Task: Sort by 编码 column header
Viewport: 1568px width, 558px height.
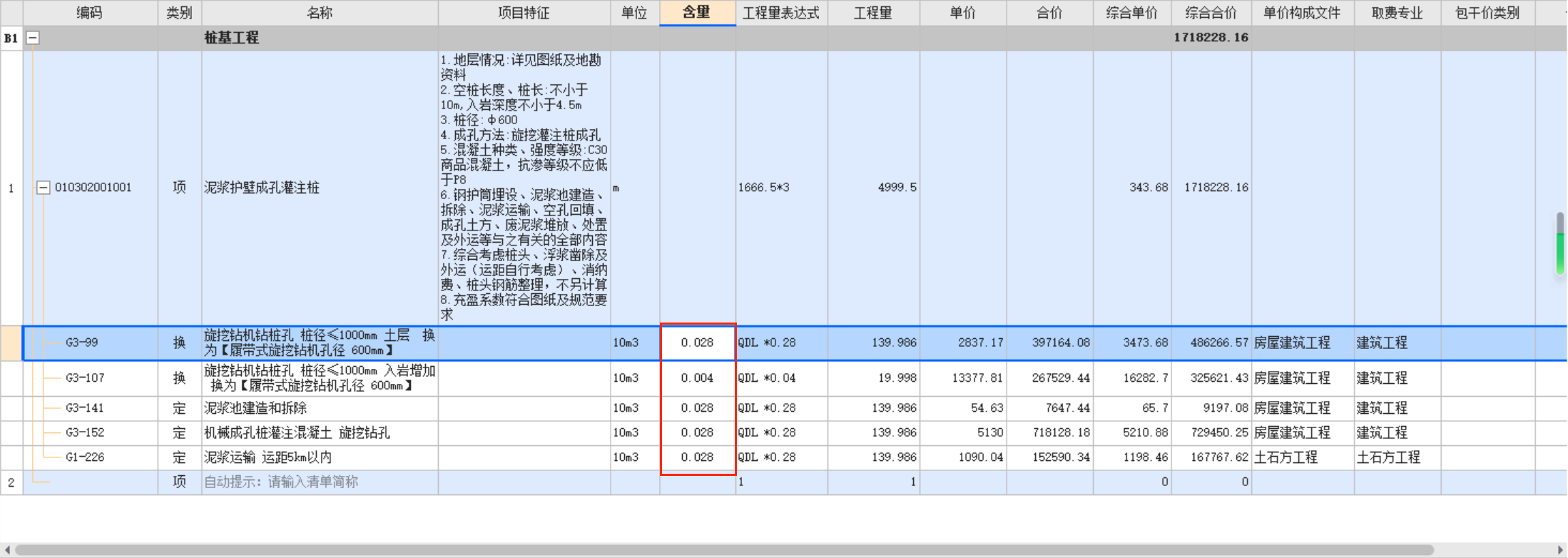Action: pos(90,13)
